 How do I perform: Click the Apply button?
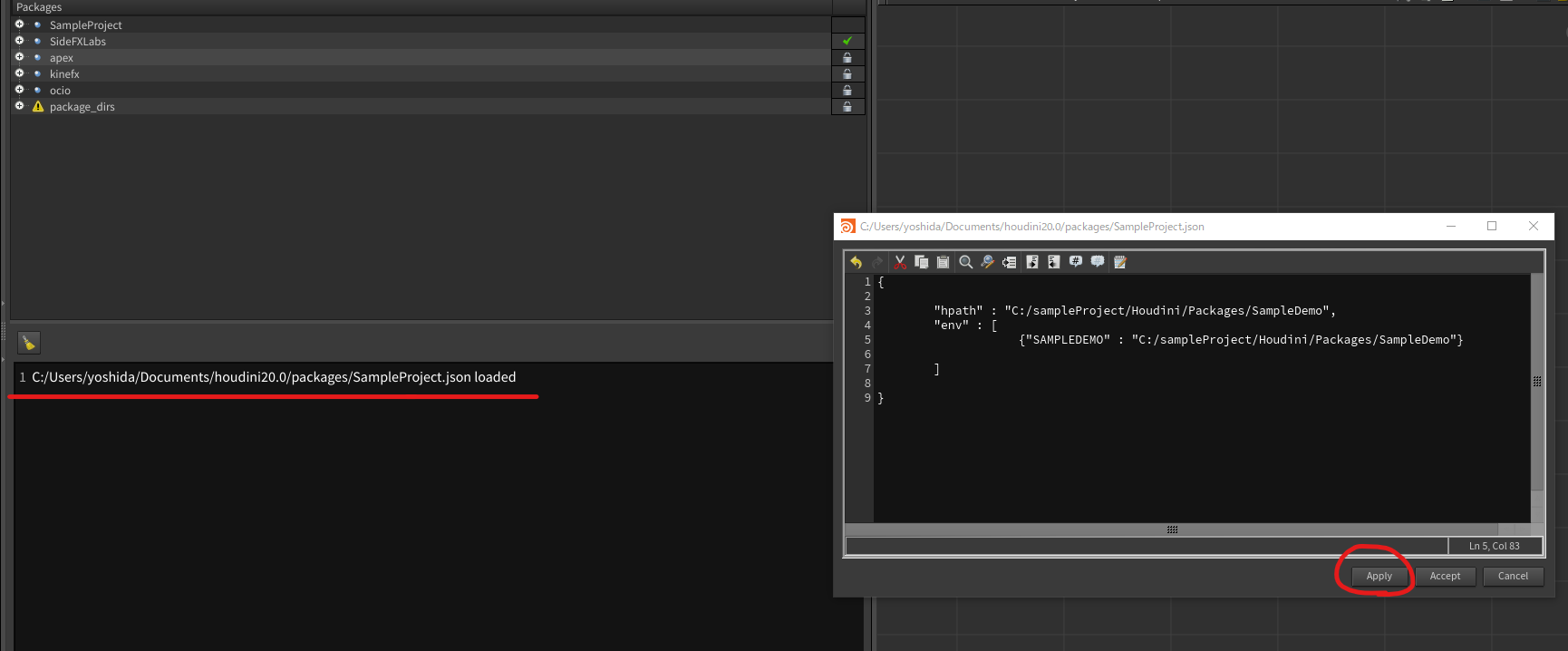pos(1379,576)
